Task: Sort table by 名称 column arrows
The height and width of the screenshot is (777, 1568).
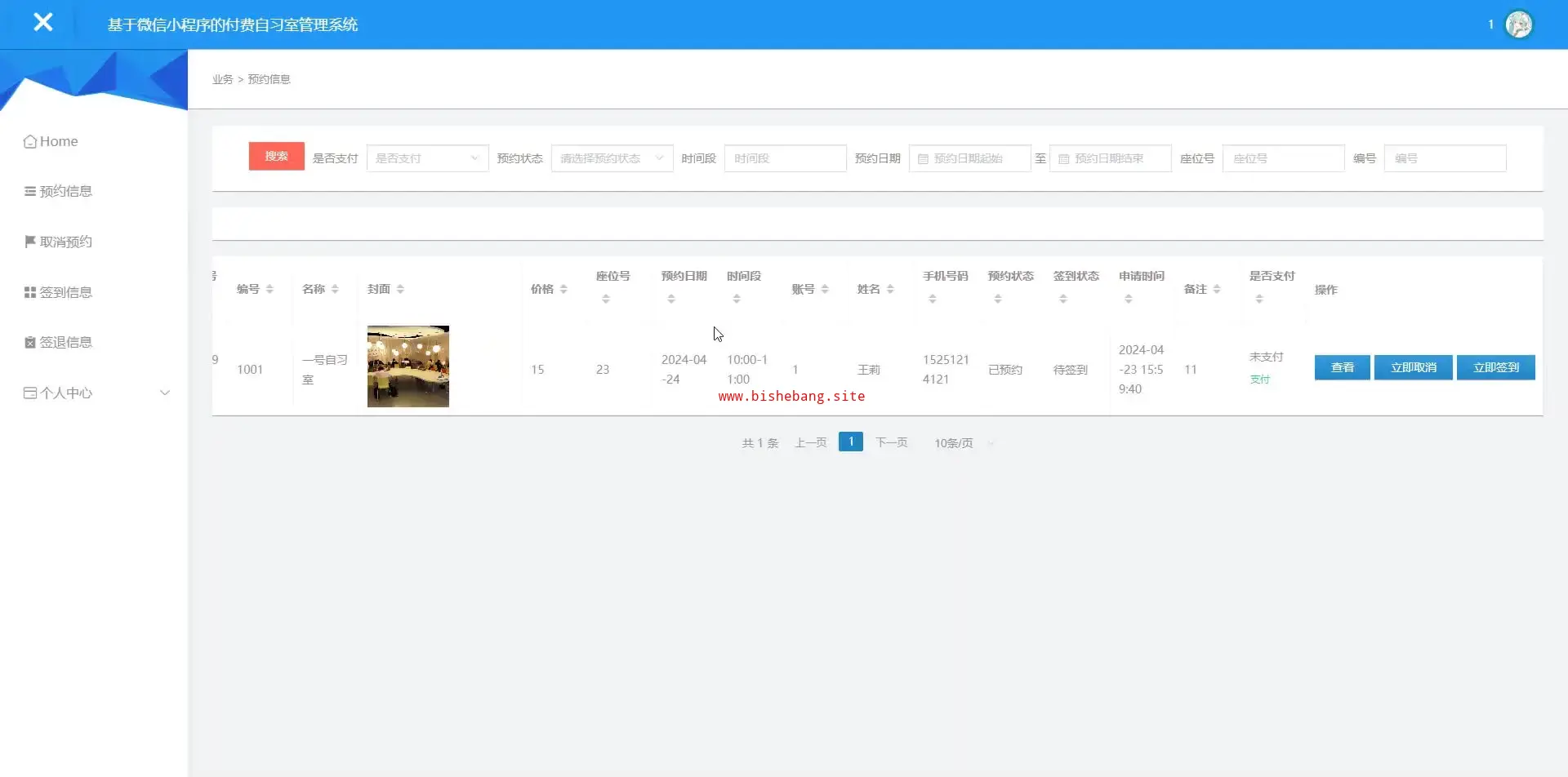Action: pyautogui.click(x=335, y=290)
